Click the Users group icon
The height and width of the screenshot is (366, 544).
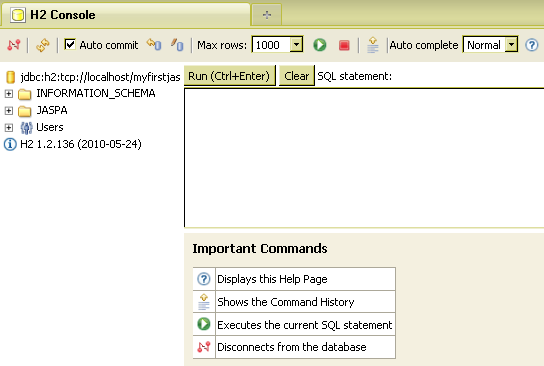click(x=26, y=128)
